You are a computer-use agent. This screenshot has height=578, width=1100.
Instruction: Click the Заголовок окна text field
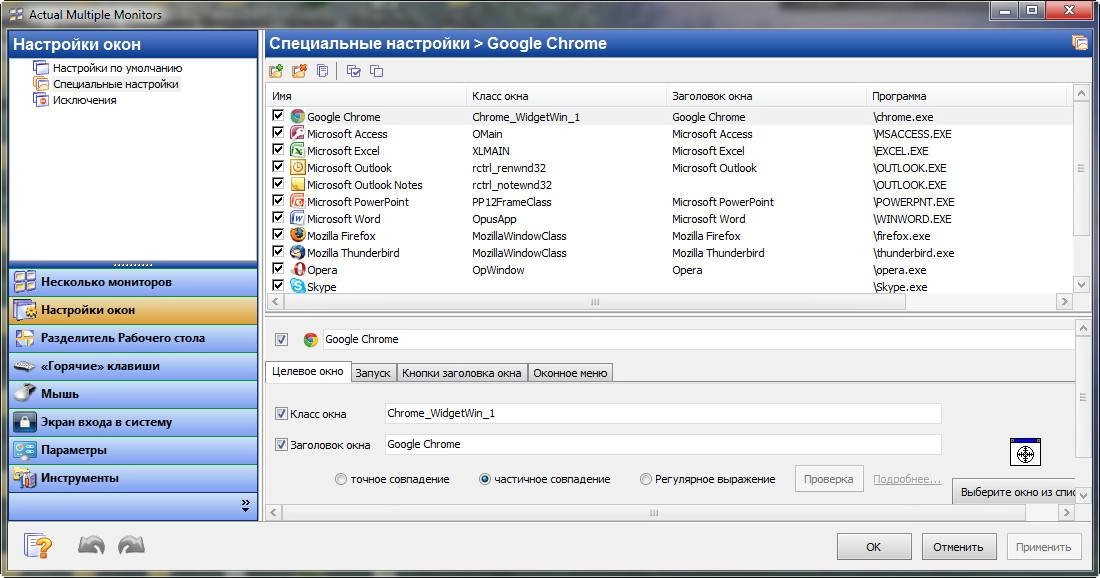point(663,444)
